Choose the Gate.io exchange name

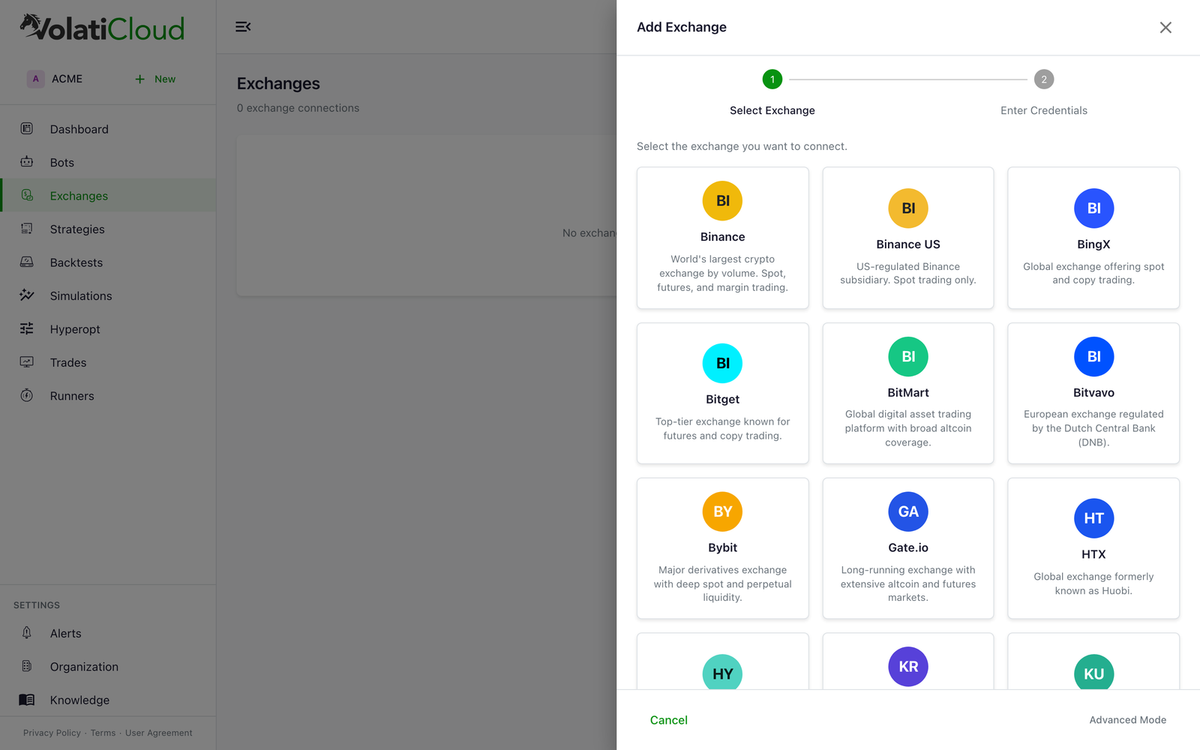tap(908, 547)
